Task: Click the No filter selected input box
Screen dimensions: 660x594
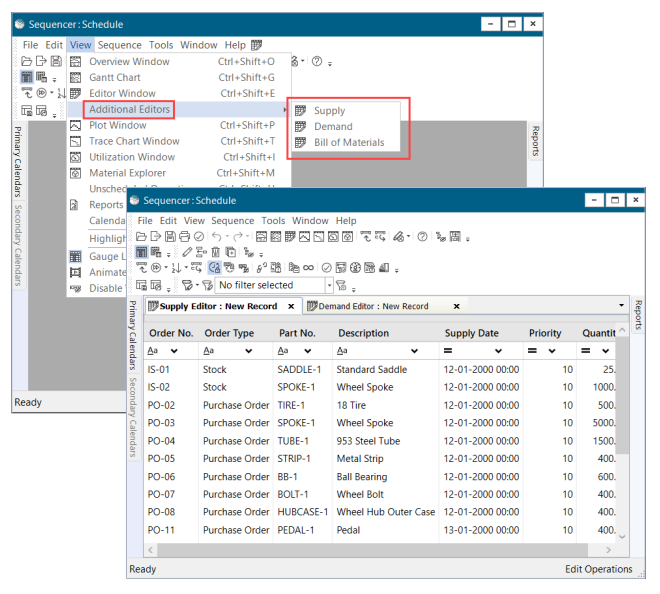Action: [270, 285]
